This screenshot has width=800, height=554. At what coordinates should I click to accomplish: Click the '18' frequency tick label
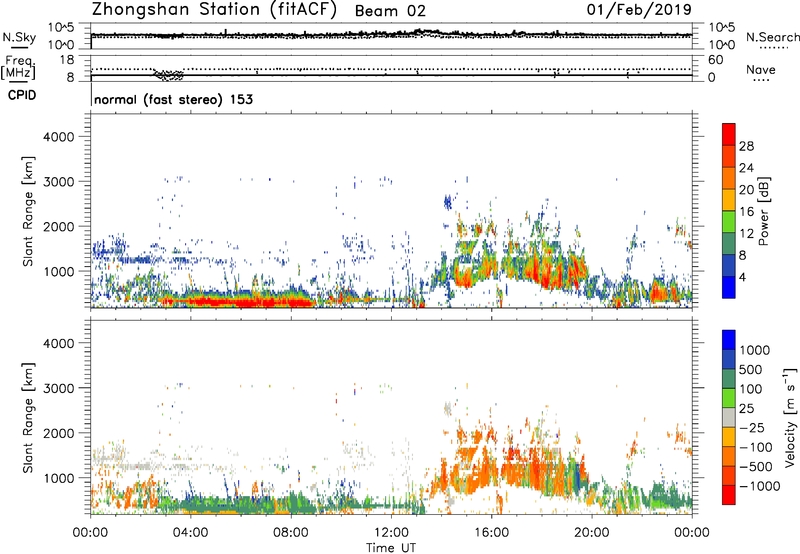click(x=67, y=60)
